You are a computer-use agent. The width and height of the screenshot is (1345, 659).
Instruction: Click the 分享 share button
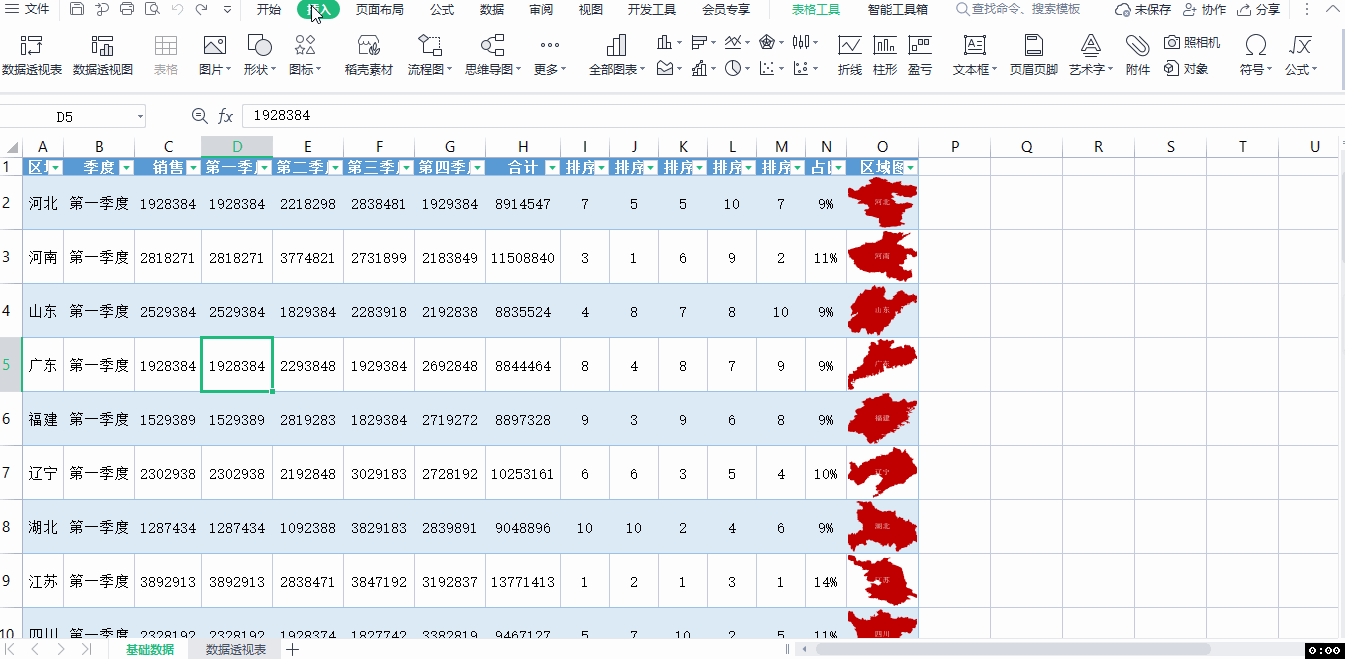(1258, 10)
